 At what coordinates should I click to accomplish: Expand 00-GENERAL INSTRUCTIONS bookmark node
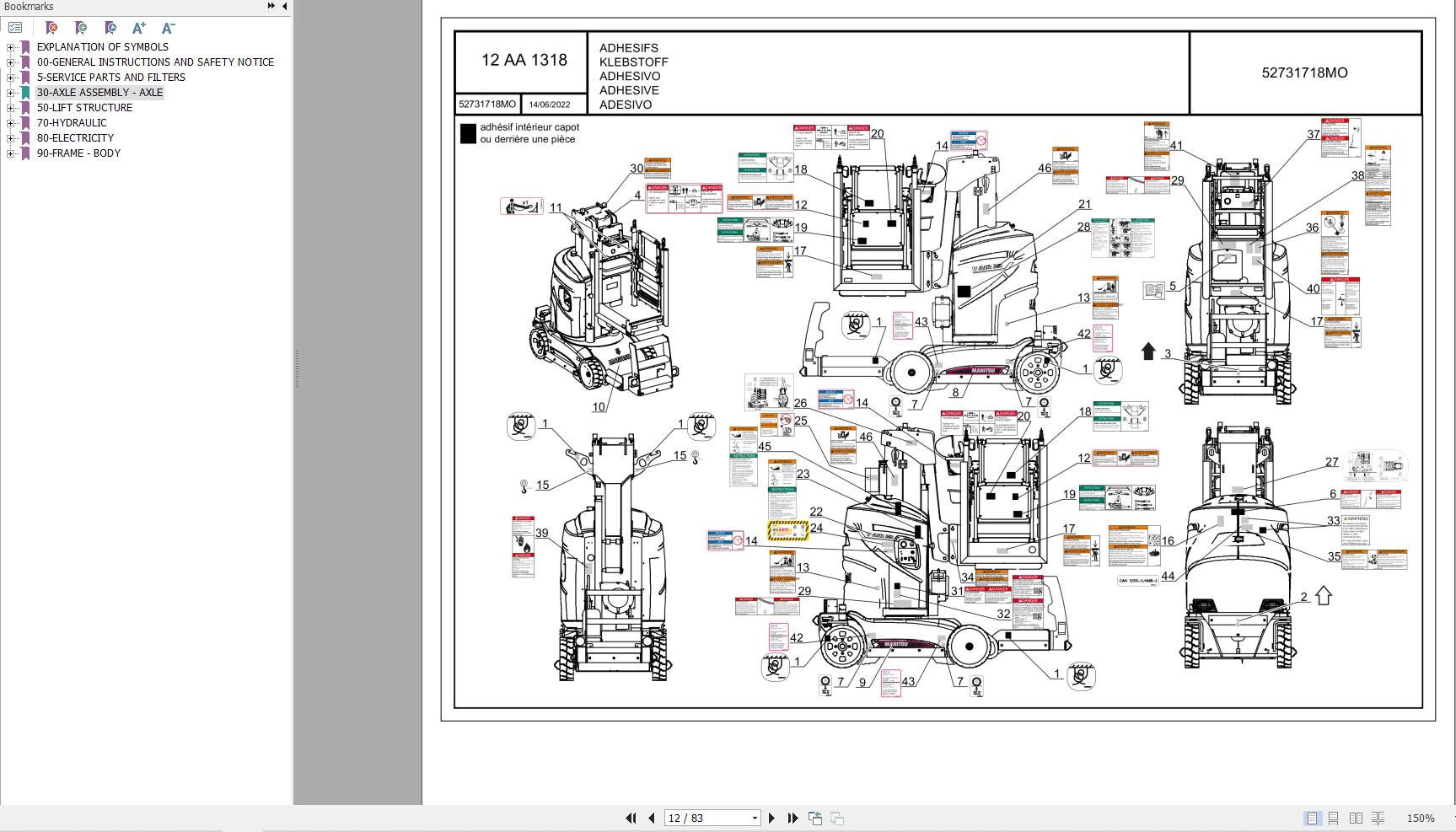(x=10, y=62)
